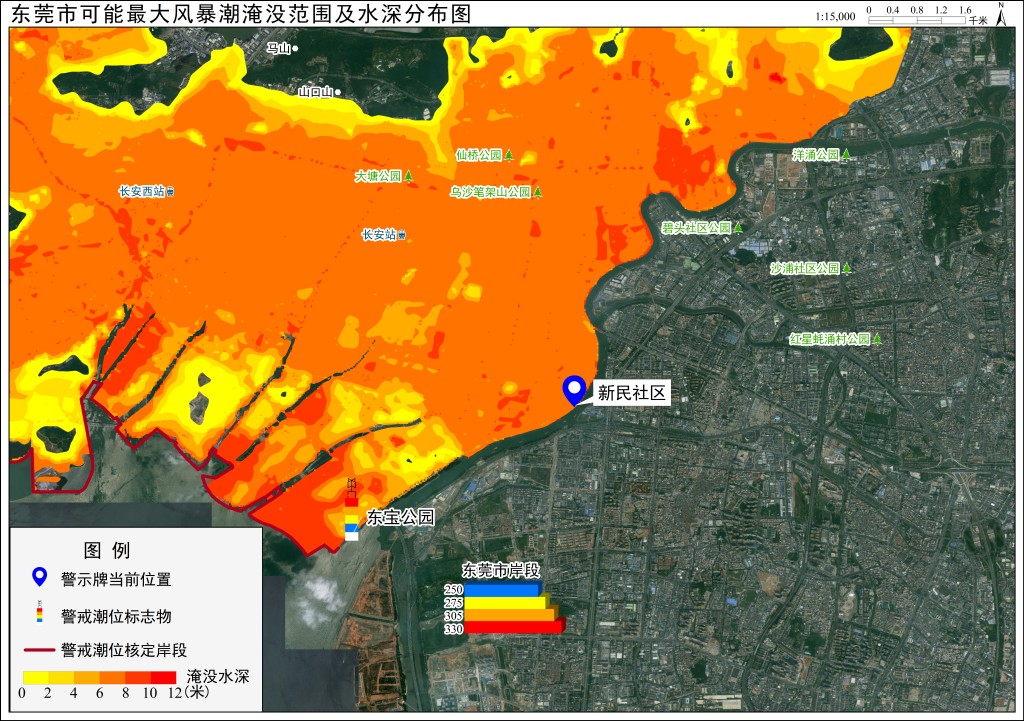Click the 警戒潮位核定岸段 legend text
The width and height of the screenshot is (1024, 721).
(x=124, y=650)
